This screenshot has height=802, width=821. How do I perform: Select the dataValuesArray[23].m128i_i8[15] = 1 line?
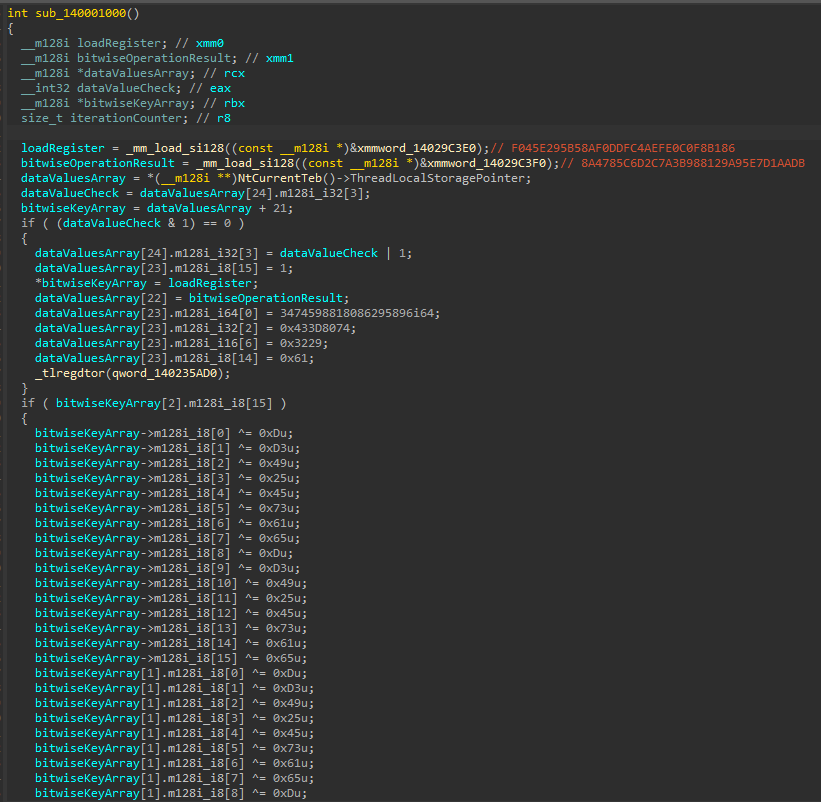[x=164, y=268]
